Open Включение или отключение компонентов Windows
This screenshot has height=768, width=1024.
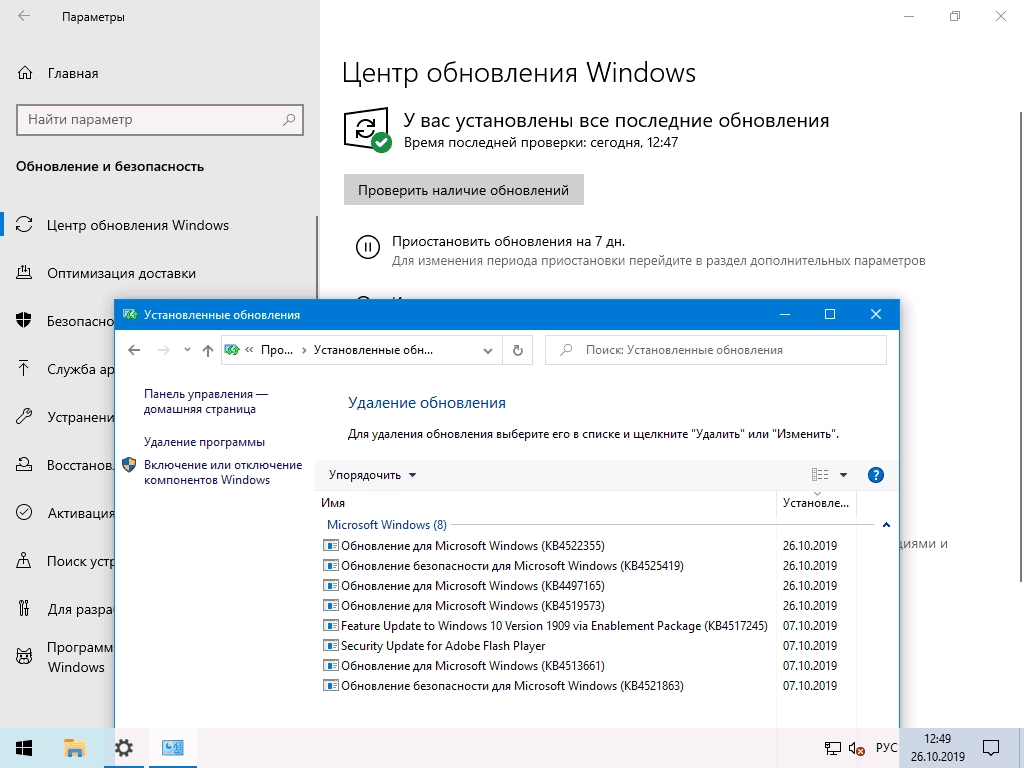point(223,472)
